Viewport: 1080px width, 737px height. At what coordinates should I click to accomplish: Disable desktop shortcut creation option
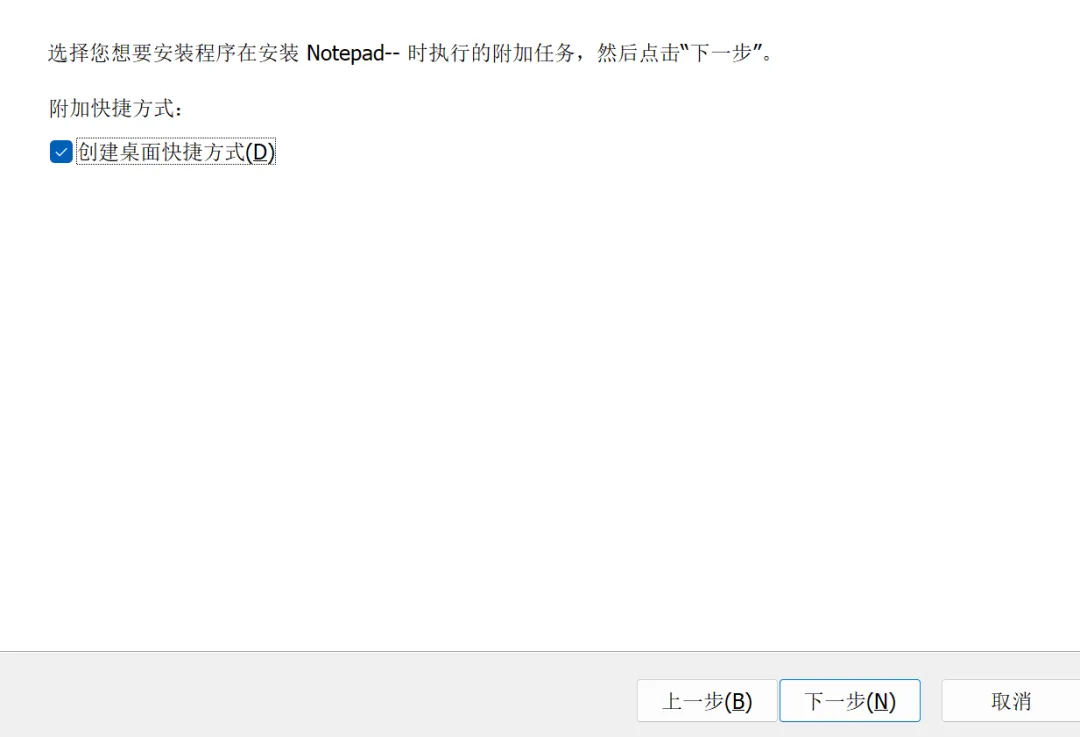61,152
